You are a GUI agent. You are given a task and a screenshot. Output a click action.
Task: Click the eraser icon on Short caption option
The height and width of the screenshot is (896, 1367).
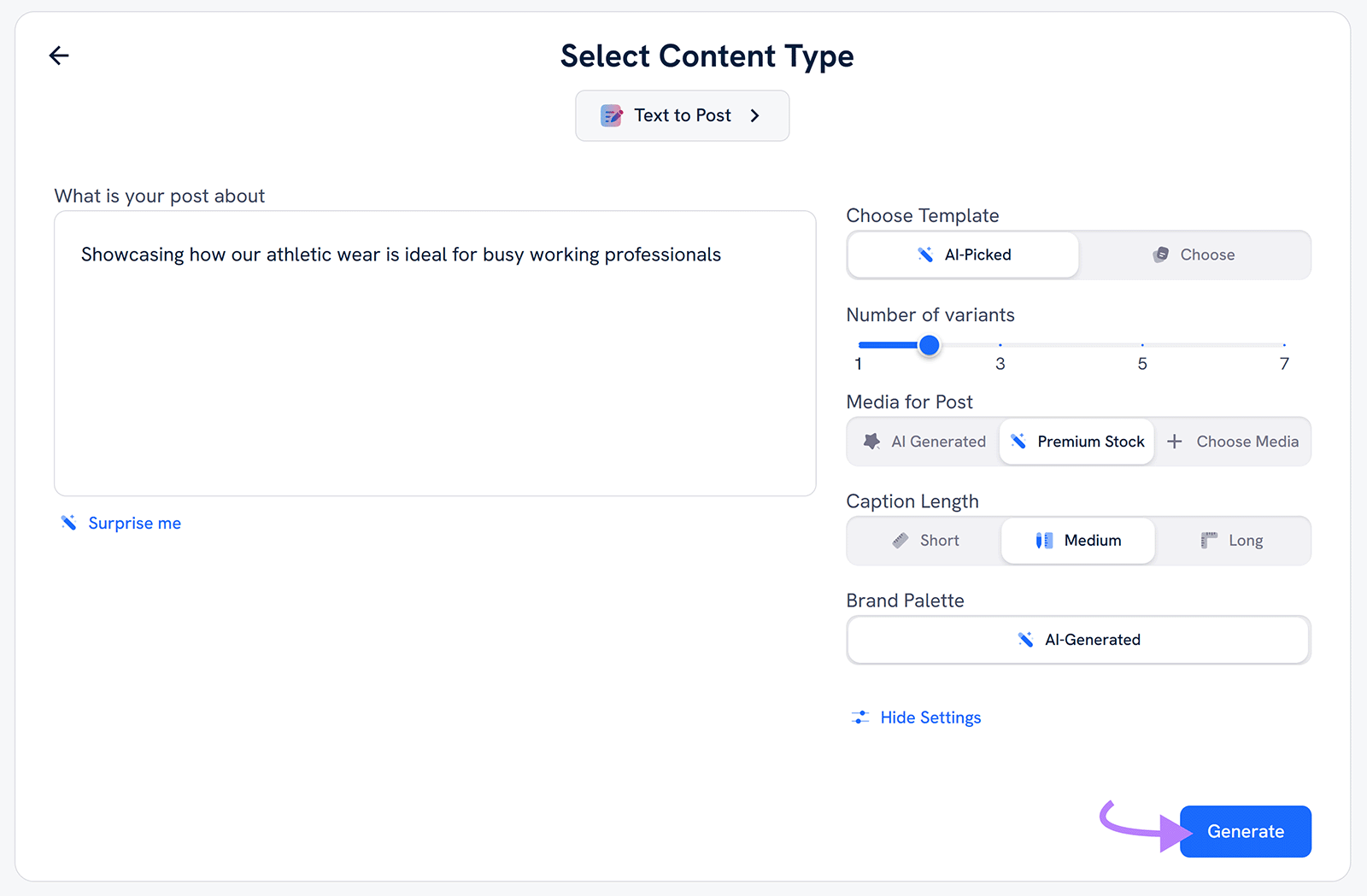click(x=900, y=540)
